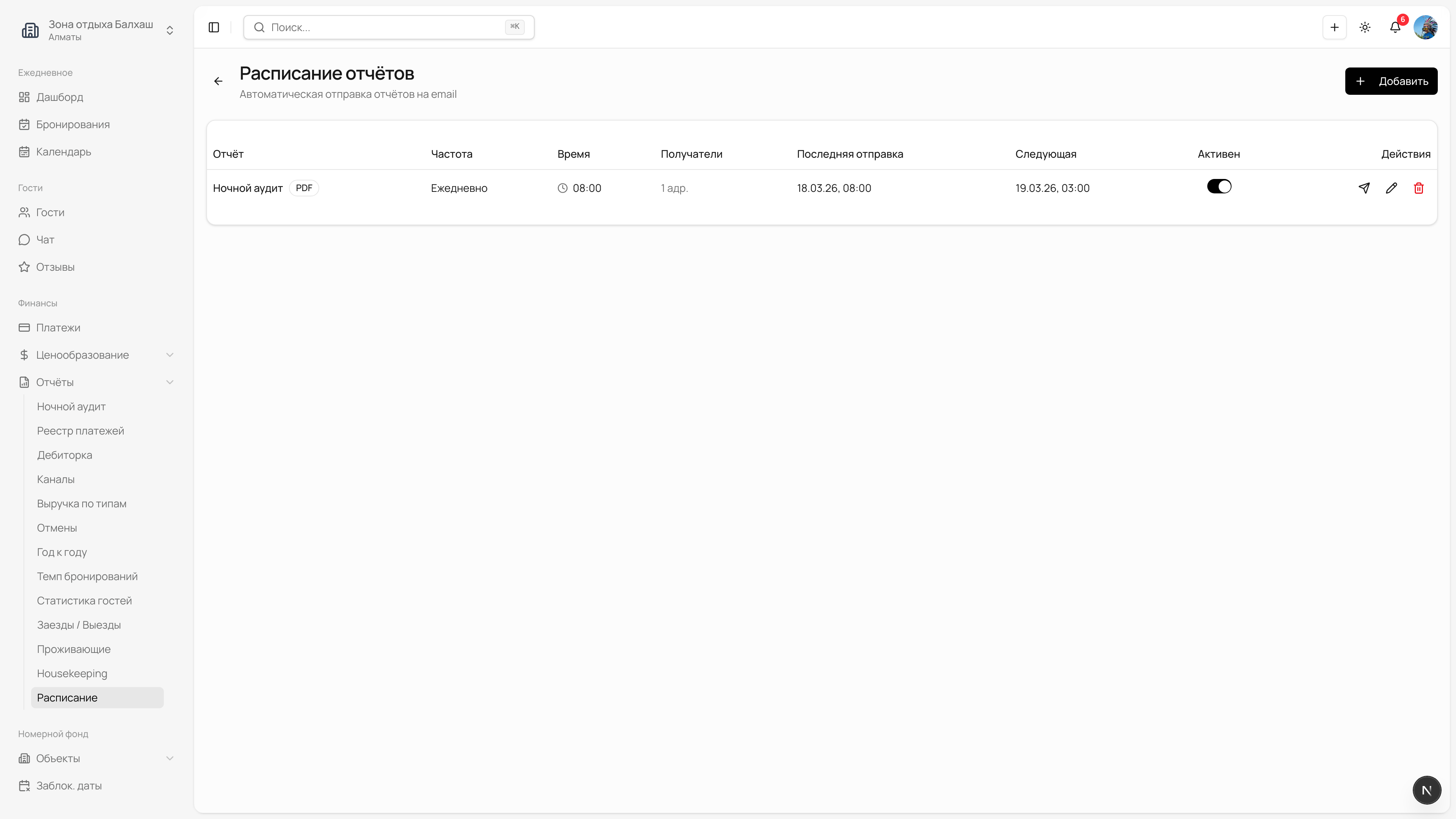The height and width of the screenshot is (819, 1456).
Task: Go back with the left arrow
Action: pos(218,82)
